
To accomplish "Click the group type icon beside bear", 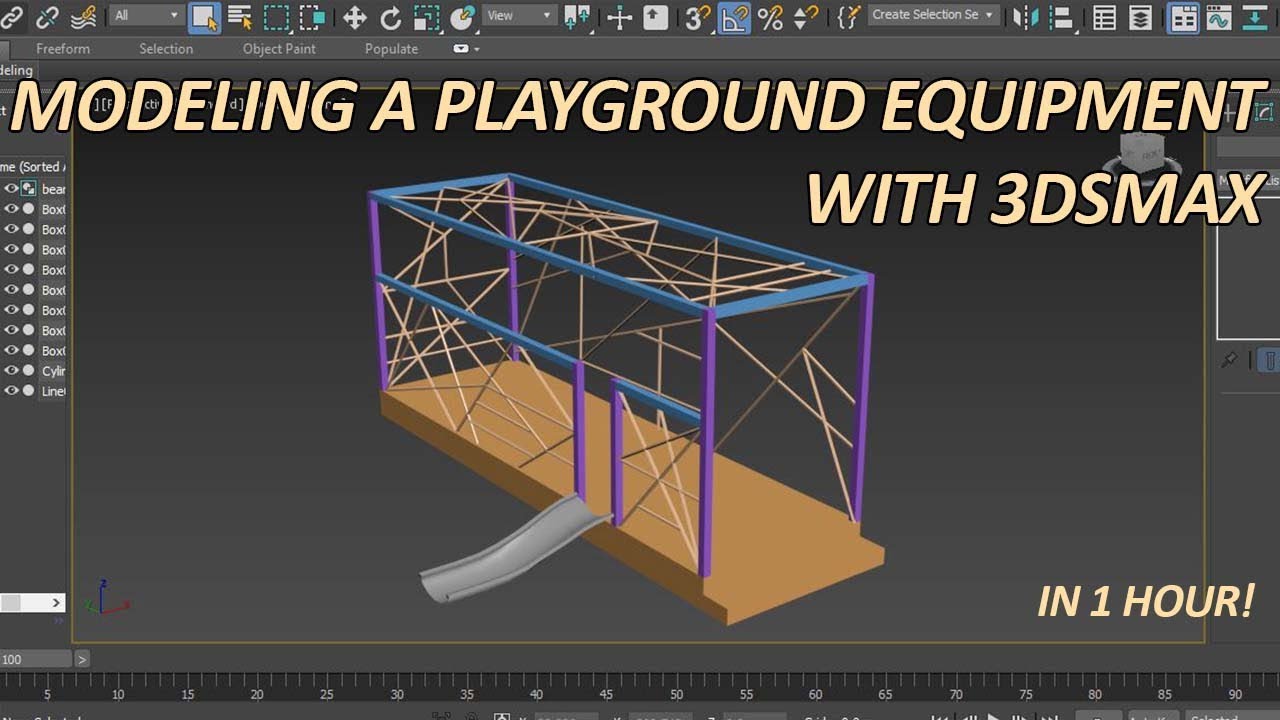I will click(x=29, y=188).
